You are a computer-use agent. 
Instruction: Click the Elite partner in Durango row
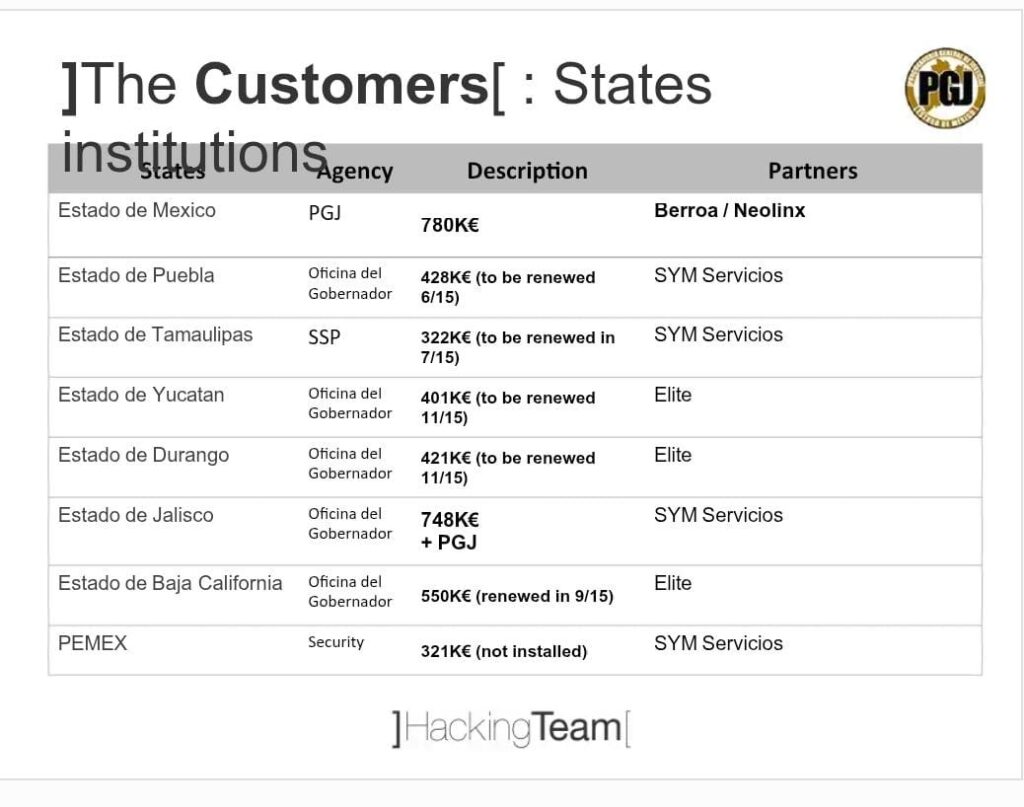click(x=673, y=455)
